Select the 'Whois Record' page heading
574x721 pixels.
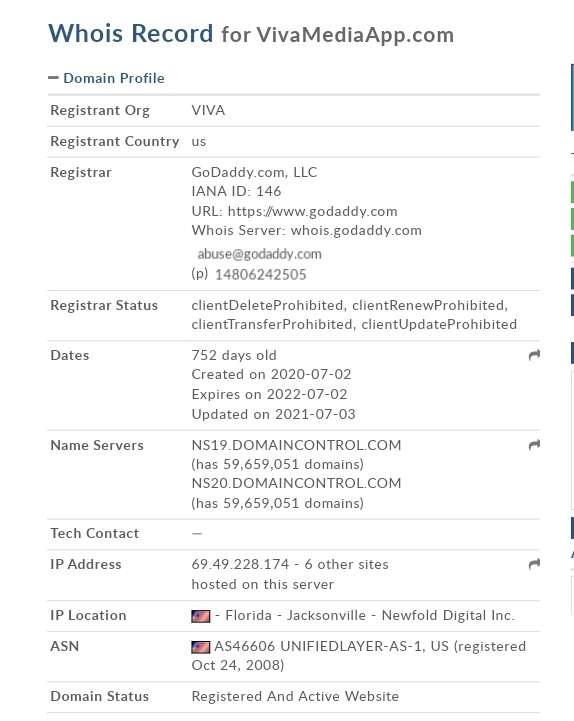pyautogui.click(x=131, y=34)
